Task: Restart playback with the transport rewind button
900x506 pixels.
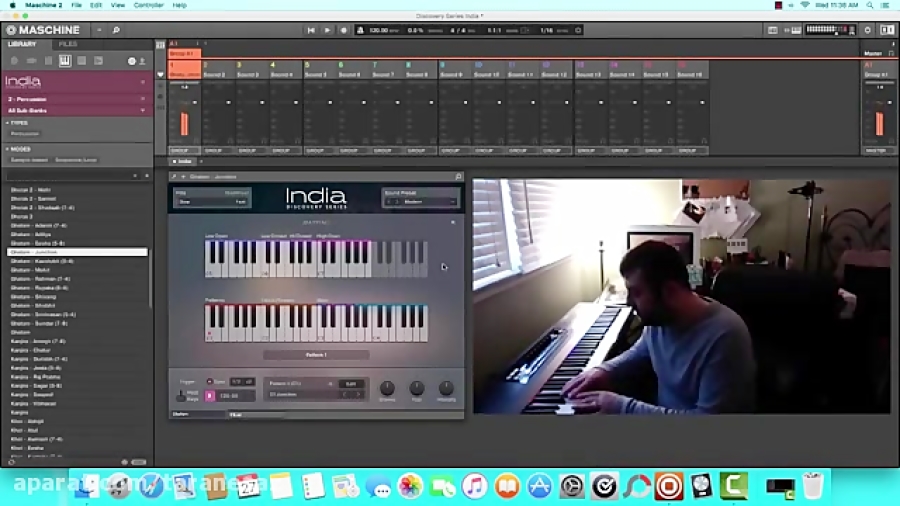Action: (311, 30)
